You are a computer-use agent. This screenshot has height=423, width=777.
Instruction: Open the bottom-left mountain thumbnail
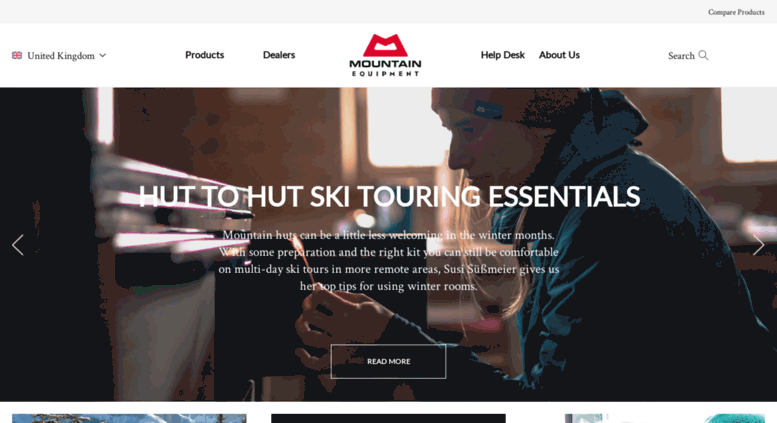[129, 419]
